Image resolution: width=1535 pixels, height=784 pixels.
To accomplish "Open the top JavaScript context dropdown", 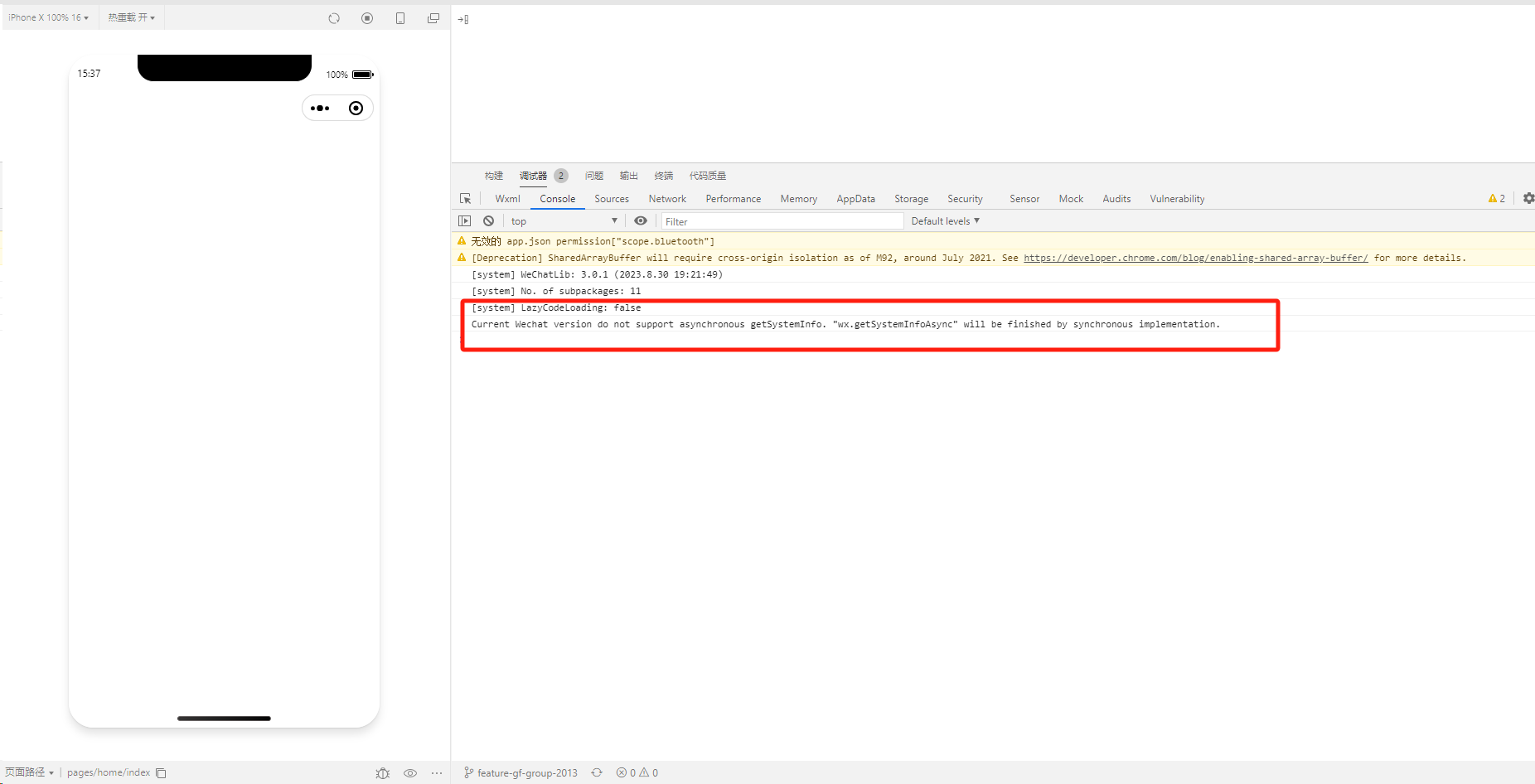I will coord(564,221).
